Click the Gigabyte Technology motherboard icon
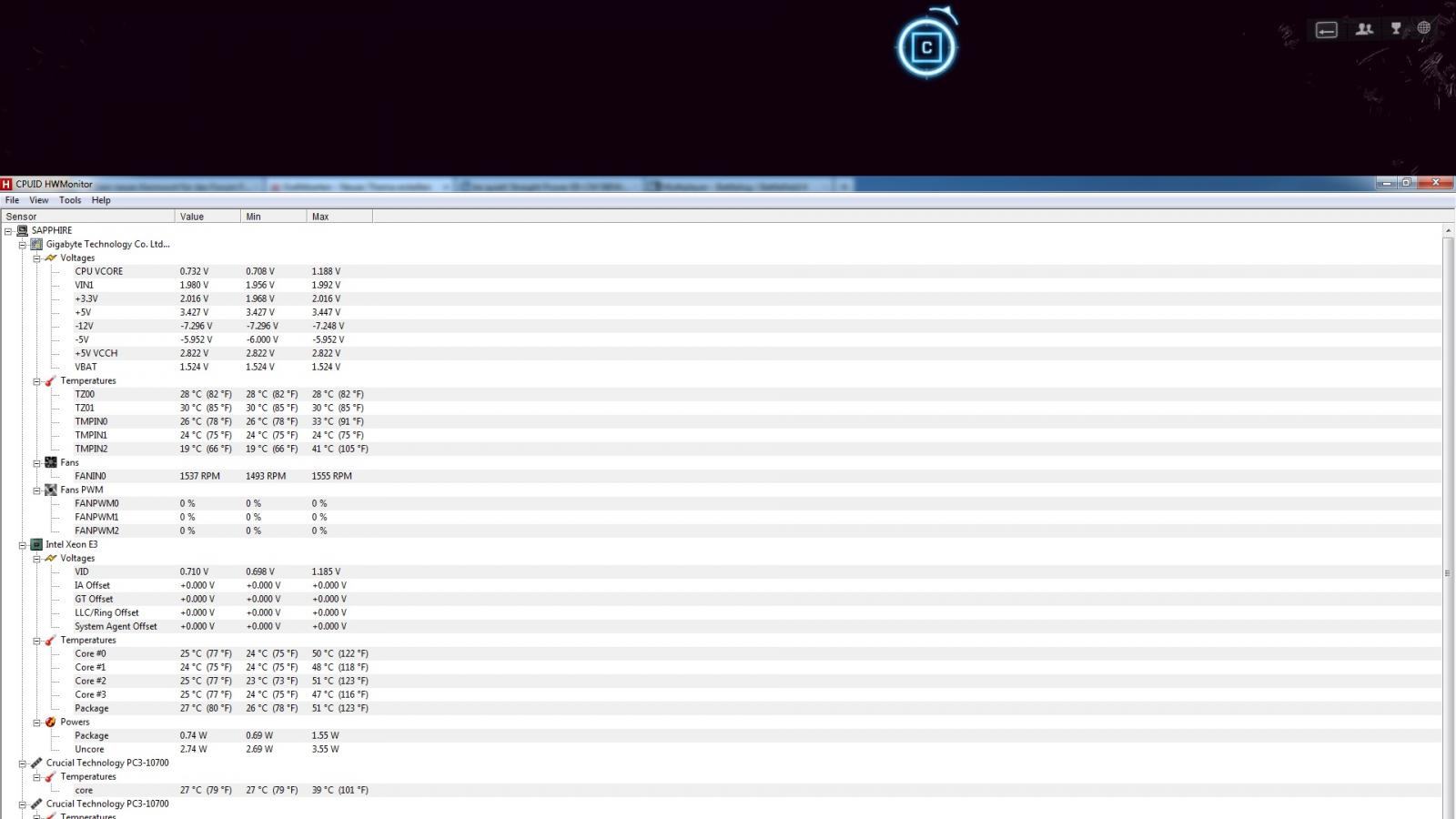 coord(36,244)
